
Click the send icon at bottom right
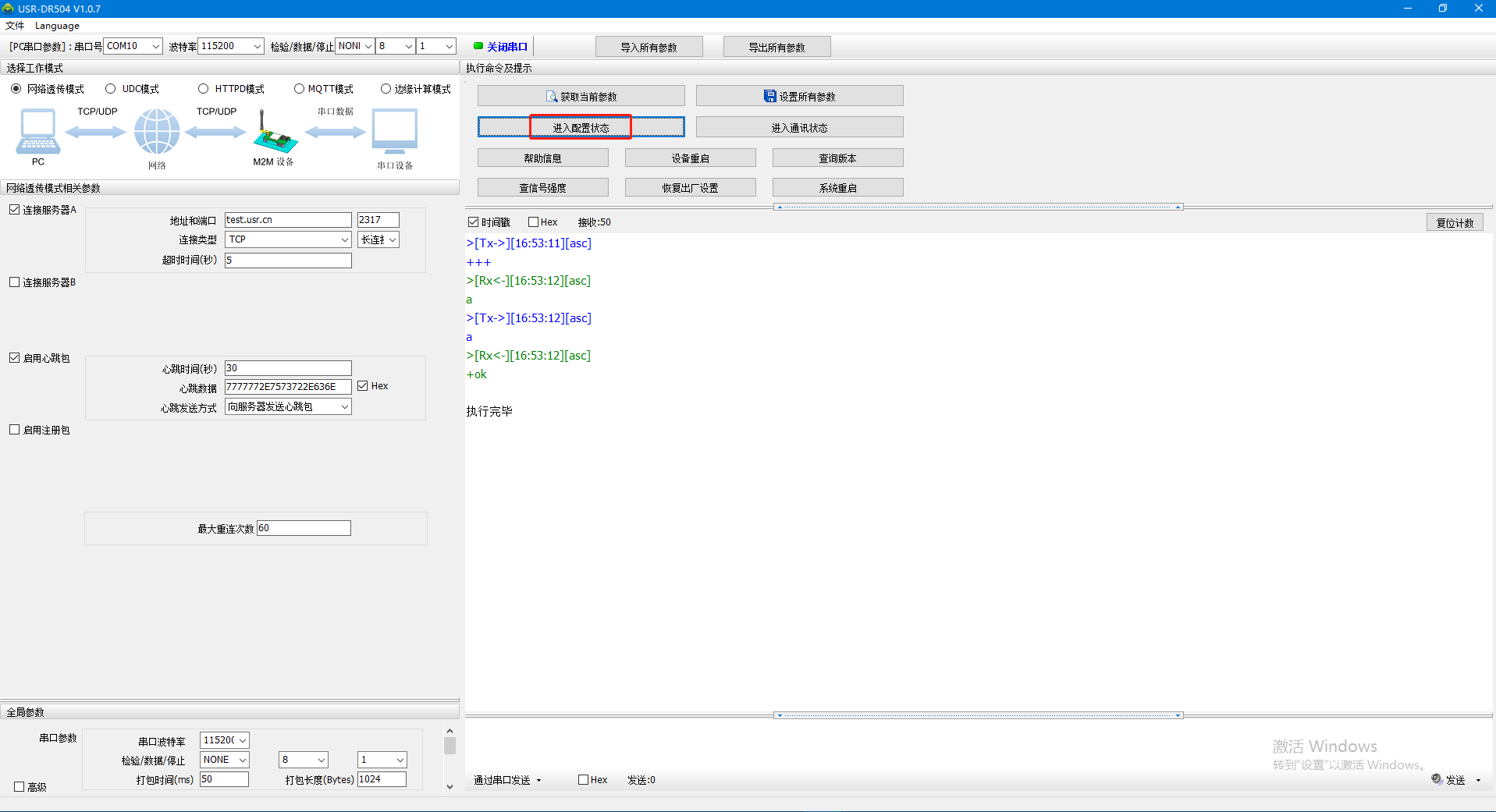pyautogui.click(x=1437, y=779)
